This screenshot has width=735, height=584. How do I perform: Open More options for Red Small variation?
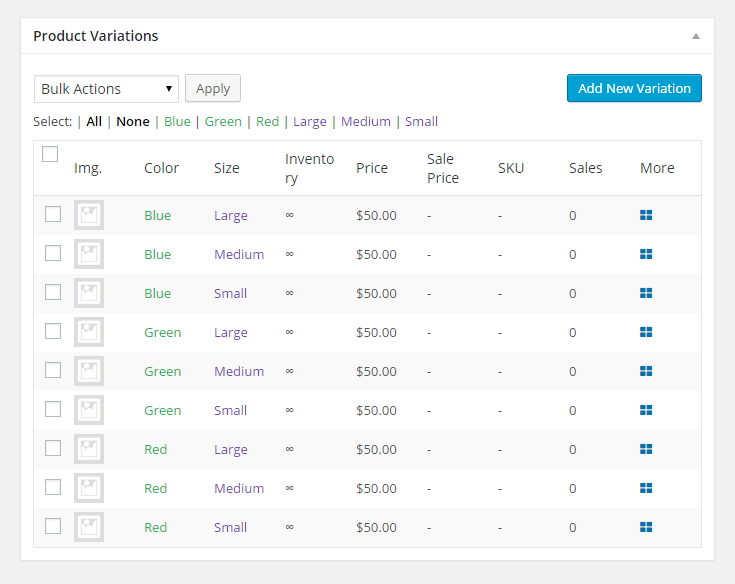coord(646,527)
